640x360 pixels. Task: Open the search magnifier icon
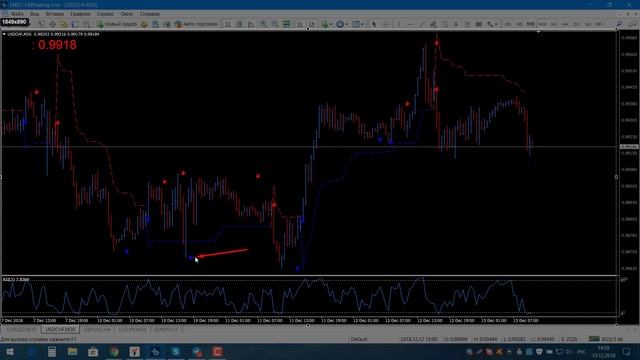pos(619,24)
